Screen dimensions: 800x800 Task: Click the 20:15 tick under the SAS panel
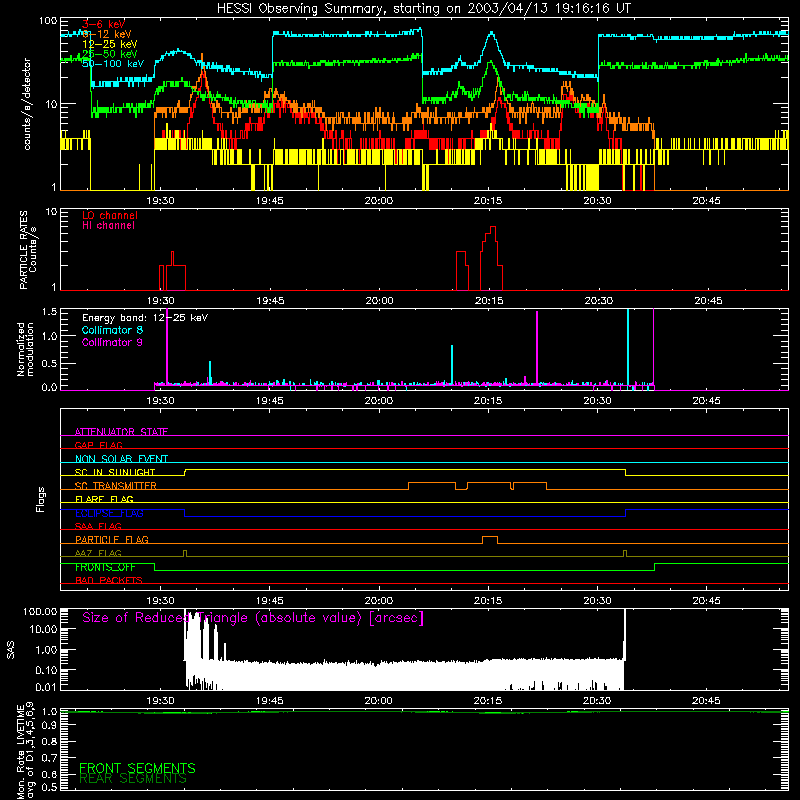(x=488, y=701)
